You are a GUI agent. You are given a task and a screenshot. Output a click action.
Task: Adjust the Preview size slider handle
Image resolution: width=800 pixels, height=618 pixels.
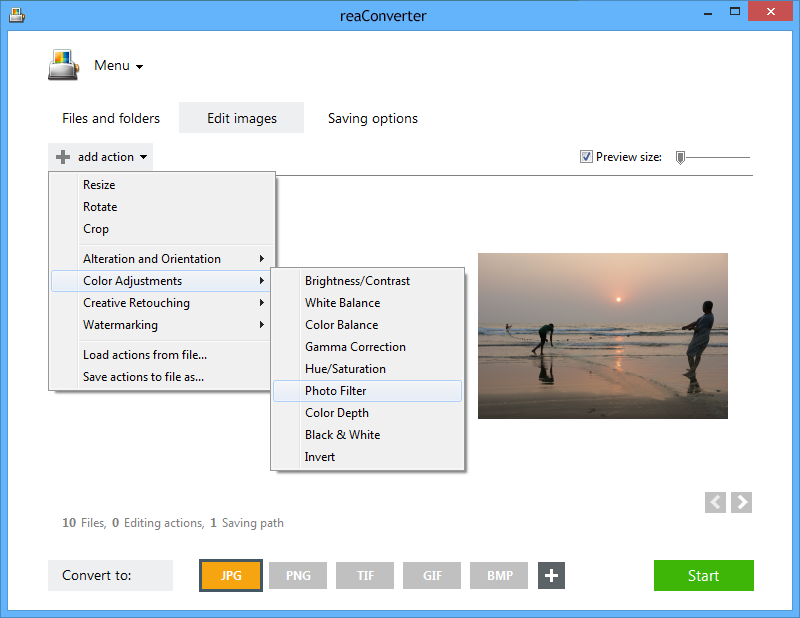[x=680, y=158]
